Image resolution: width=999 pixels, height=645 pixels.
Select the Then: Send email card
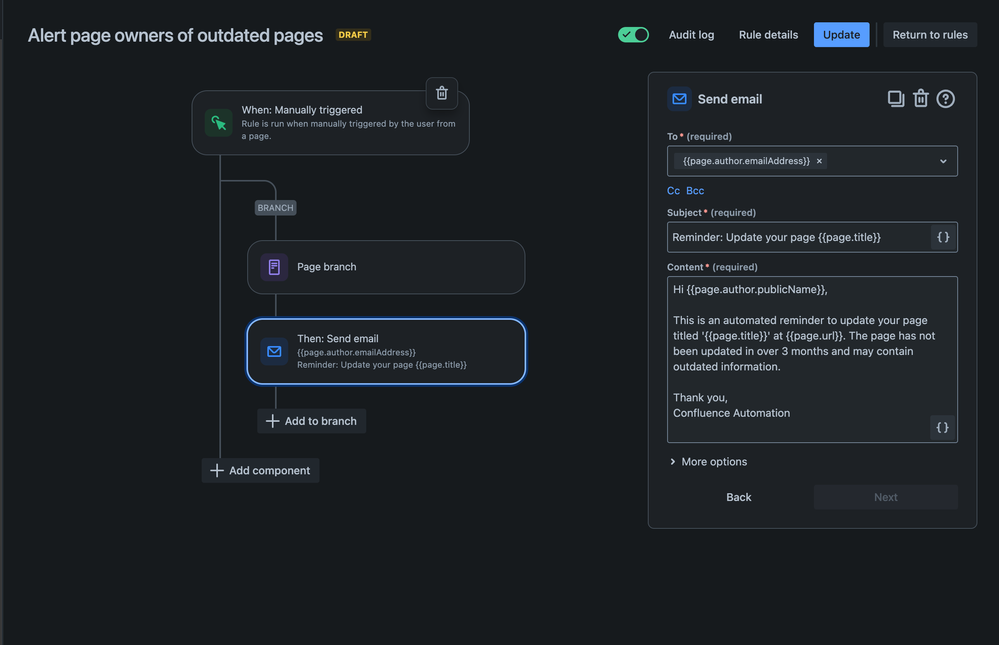point(386,352)
